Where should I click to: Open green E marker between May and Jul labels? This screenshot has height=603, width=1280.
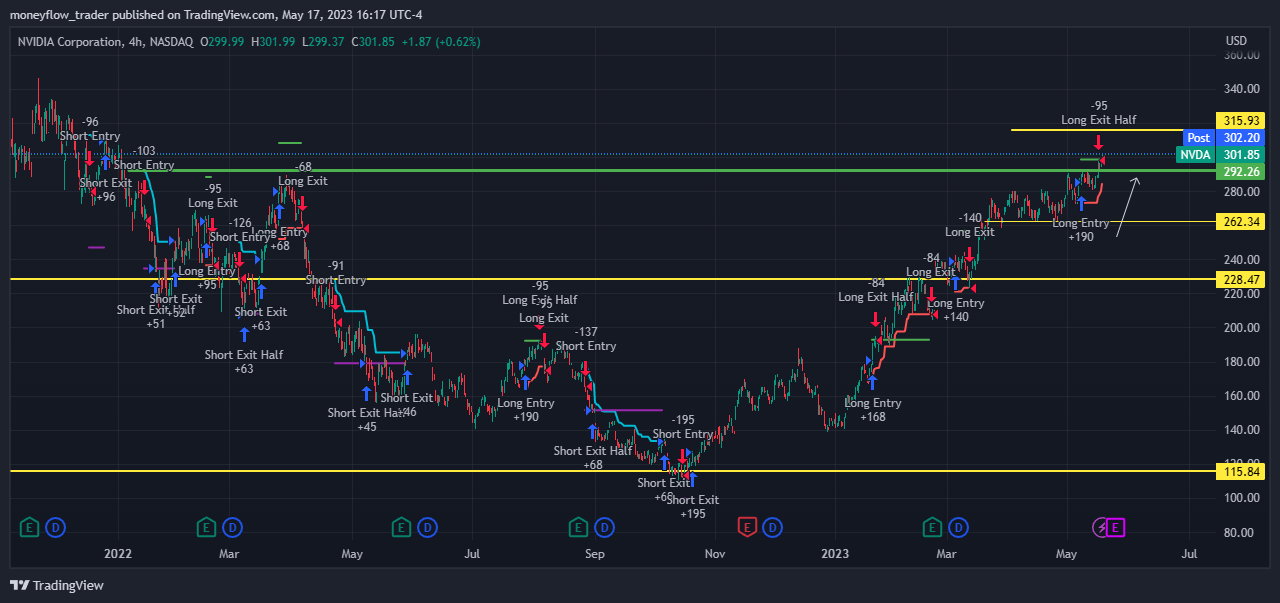coord(401,526)
